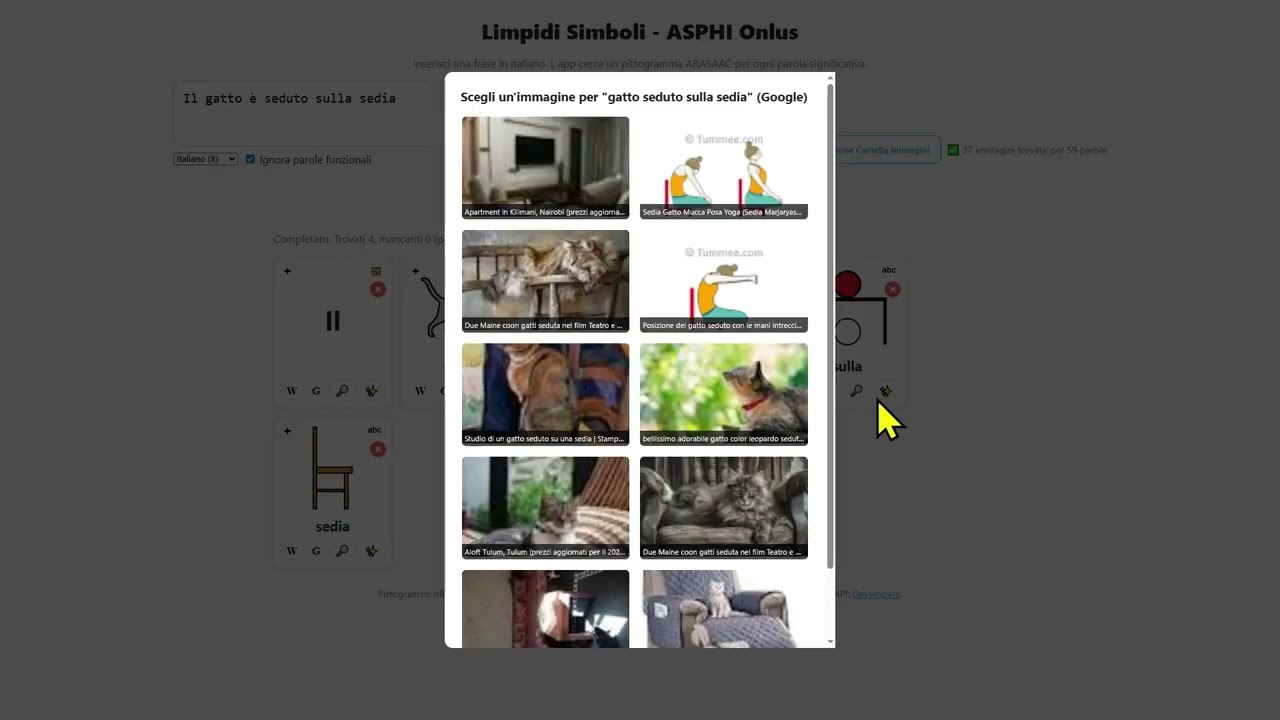Choose the 'Posizione del gatto seduto' yoga image
This screenshot has height=720, width=1280.
tap(724, 281)
